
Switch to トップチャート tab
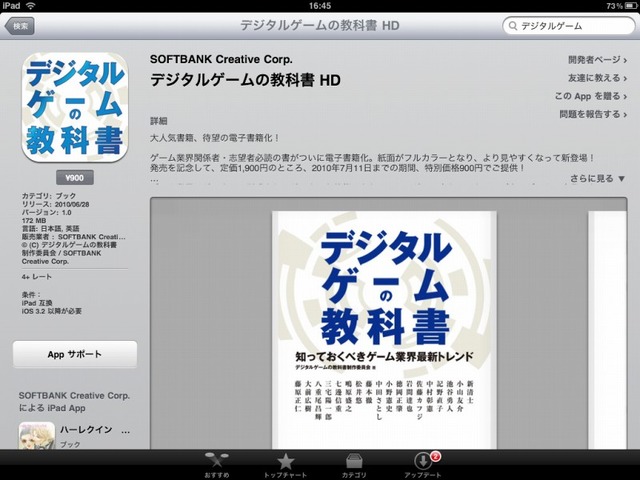285,465
